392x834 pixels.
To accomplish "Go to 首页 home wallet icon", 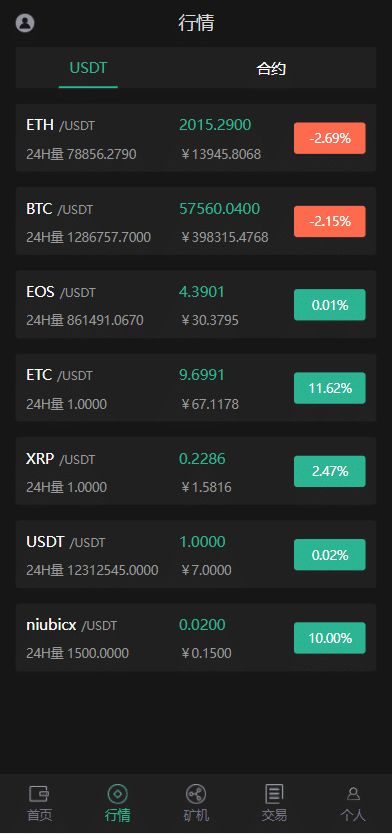I will pos(39,794).
